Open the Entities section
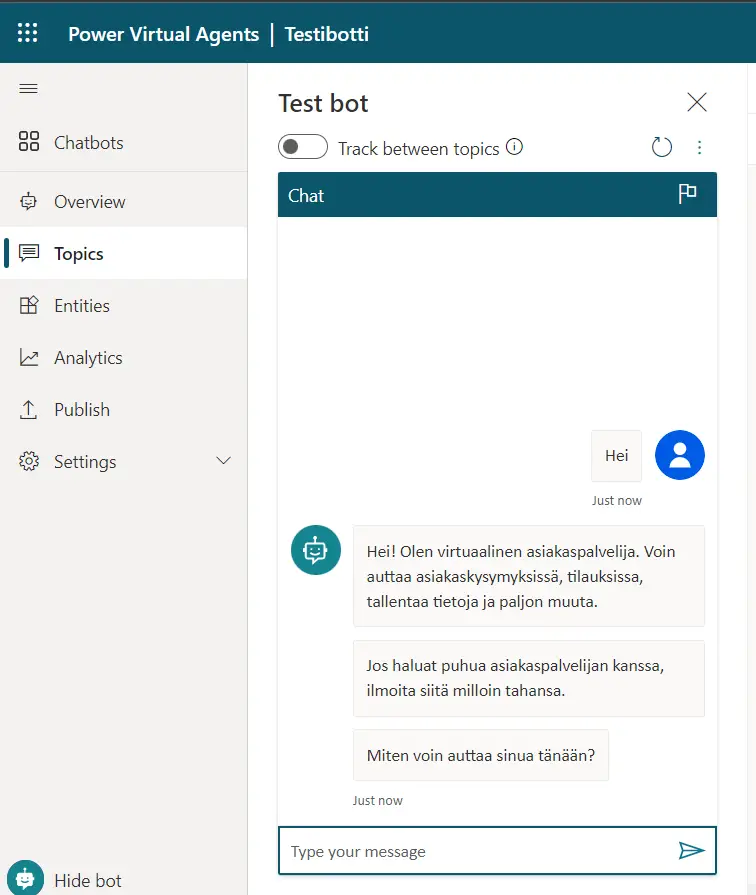Screen dimensions: 756x895 pyautogui.click(x=81, y=305)
